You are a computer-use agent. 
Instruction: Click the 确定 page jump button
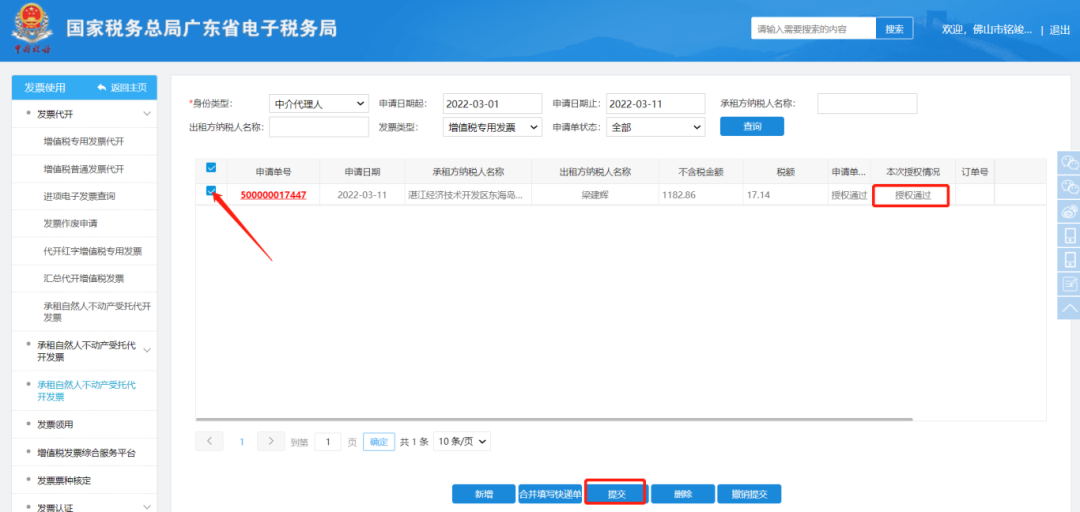click(x=380, y=442)
